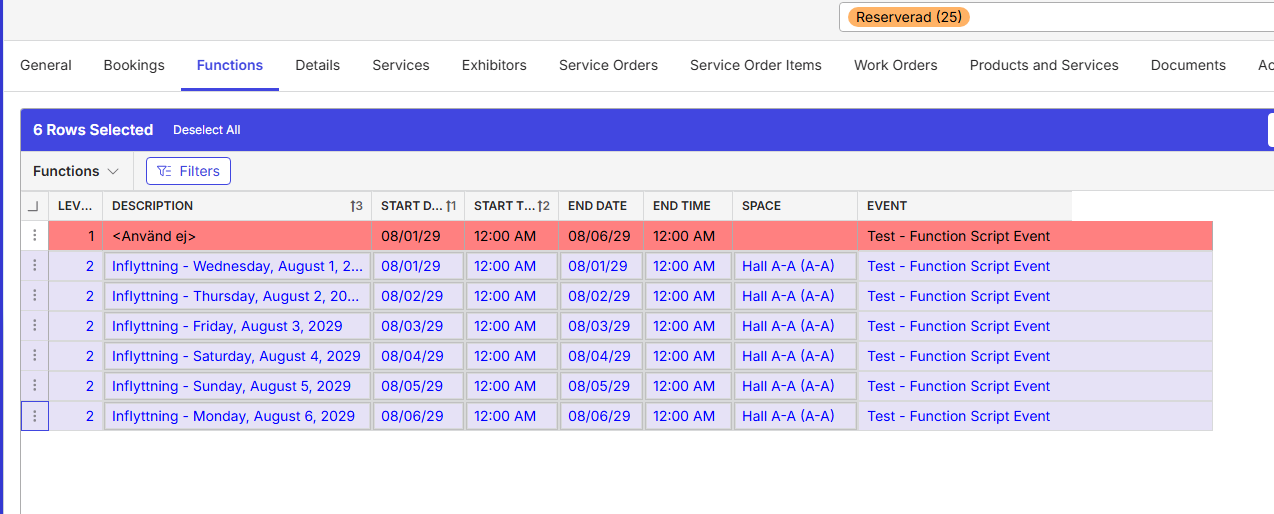Image resolution: width=1274 pixels, height=514 pixels.
Task: Click end date 08/05/29 cell
Action: (601, 386)
